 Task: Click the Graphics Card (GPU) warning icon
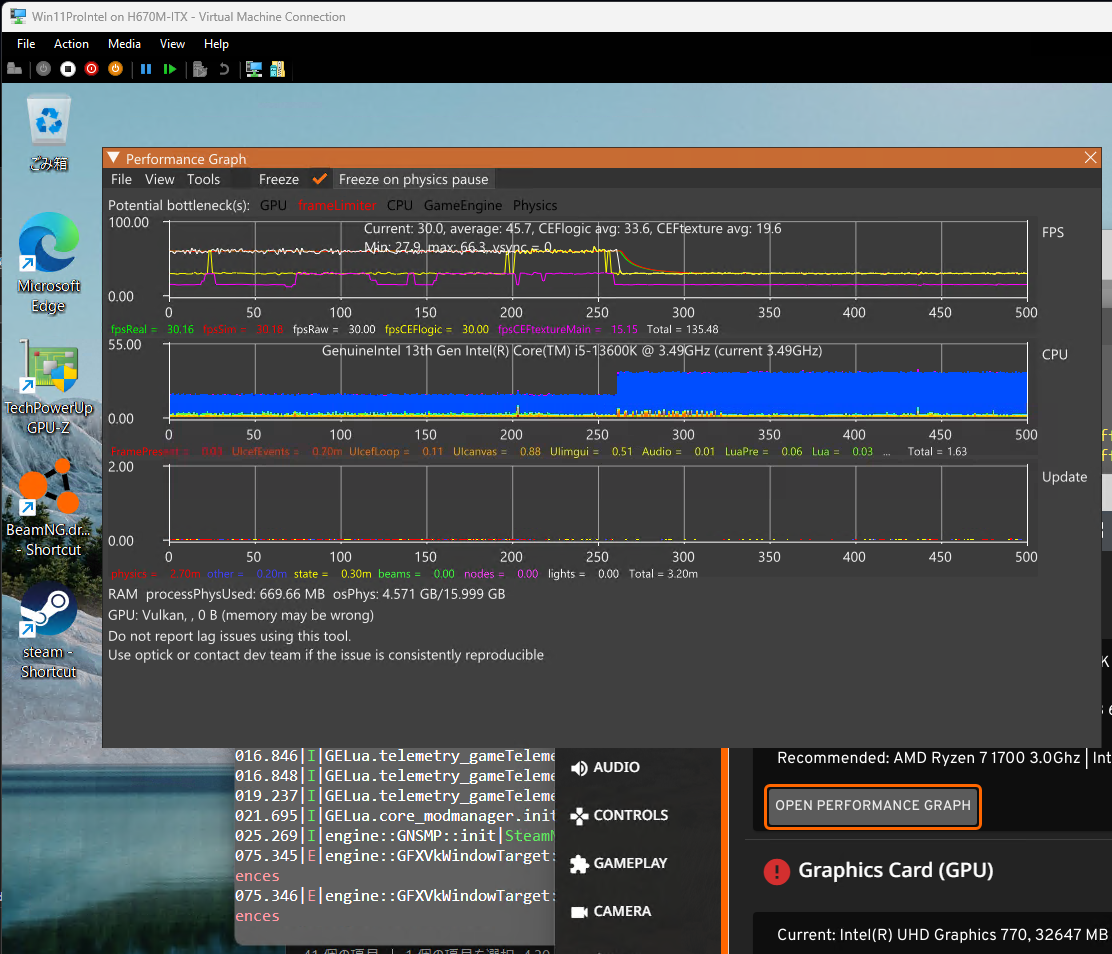(777, 871)
